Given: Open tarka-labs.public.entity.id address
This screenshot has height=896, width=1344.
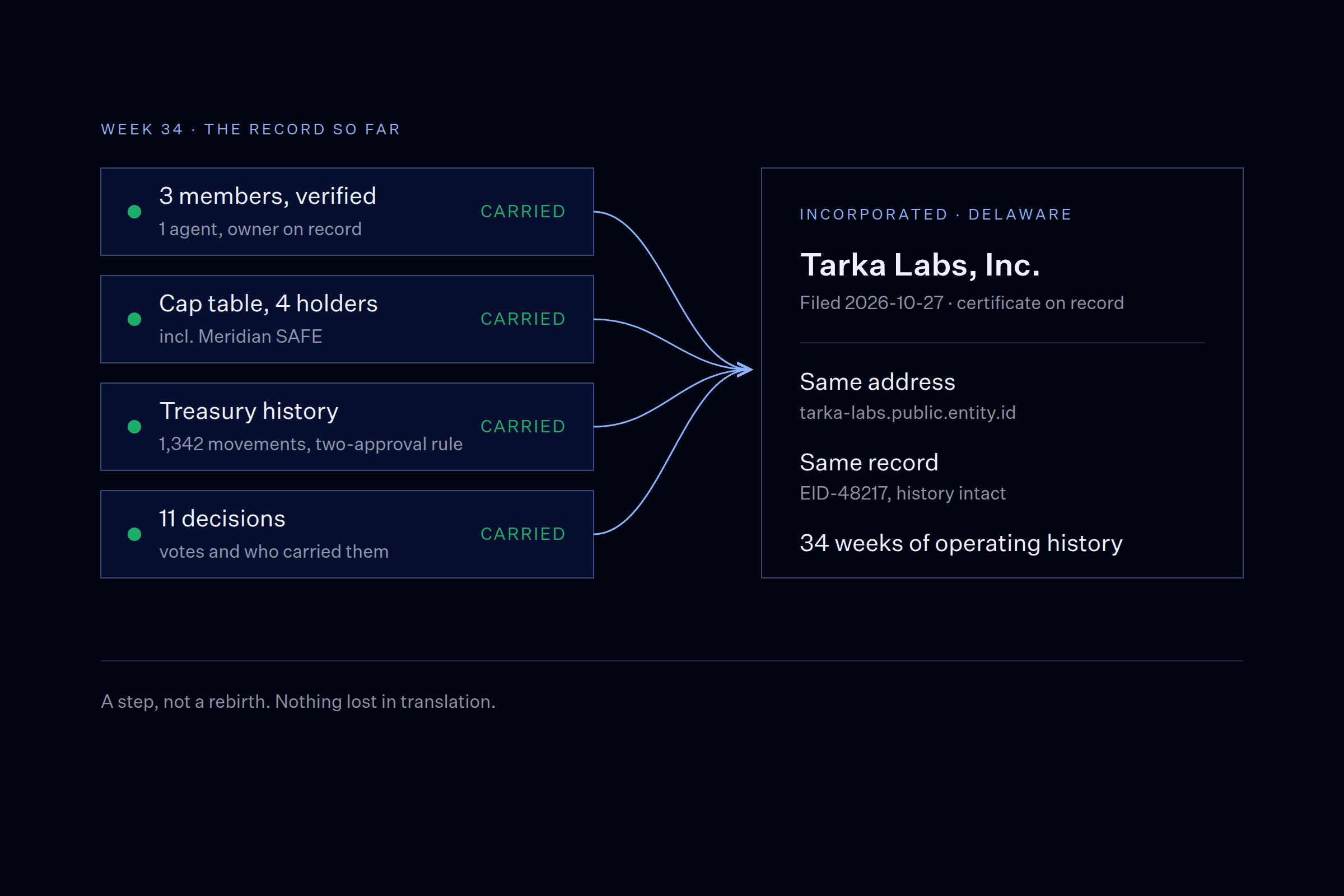Looking at the screenshot, I should click(907, 413).
